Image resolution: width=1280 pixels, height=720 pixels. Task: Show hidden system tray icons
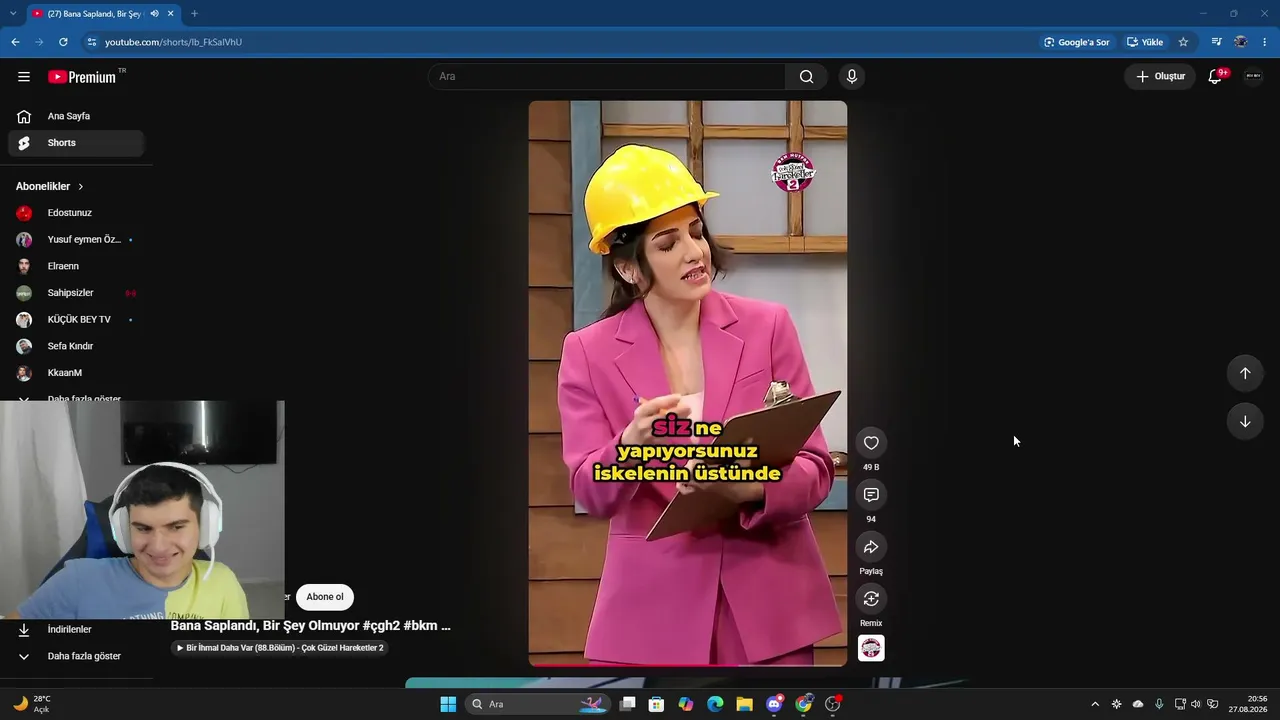[1095, 704]
